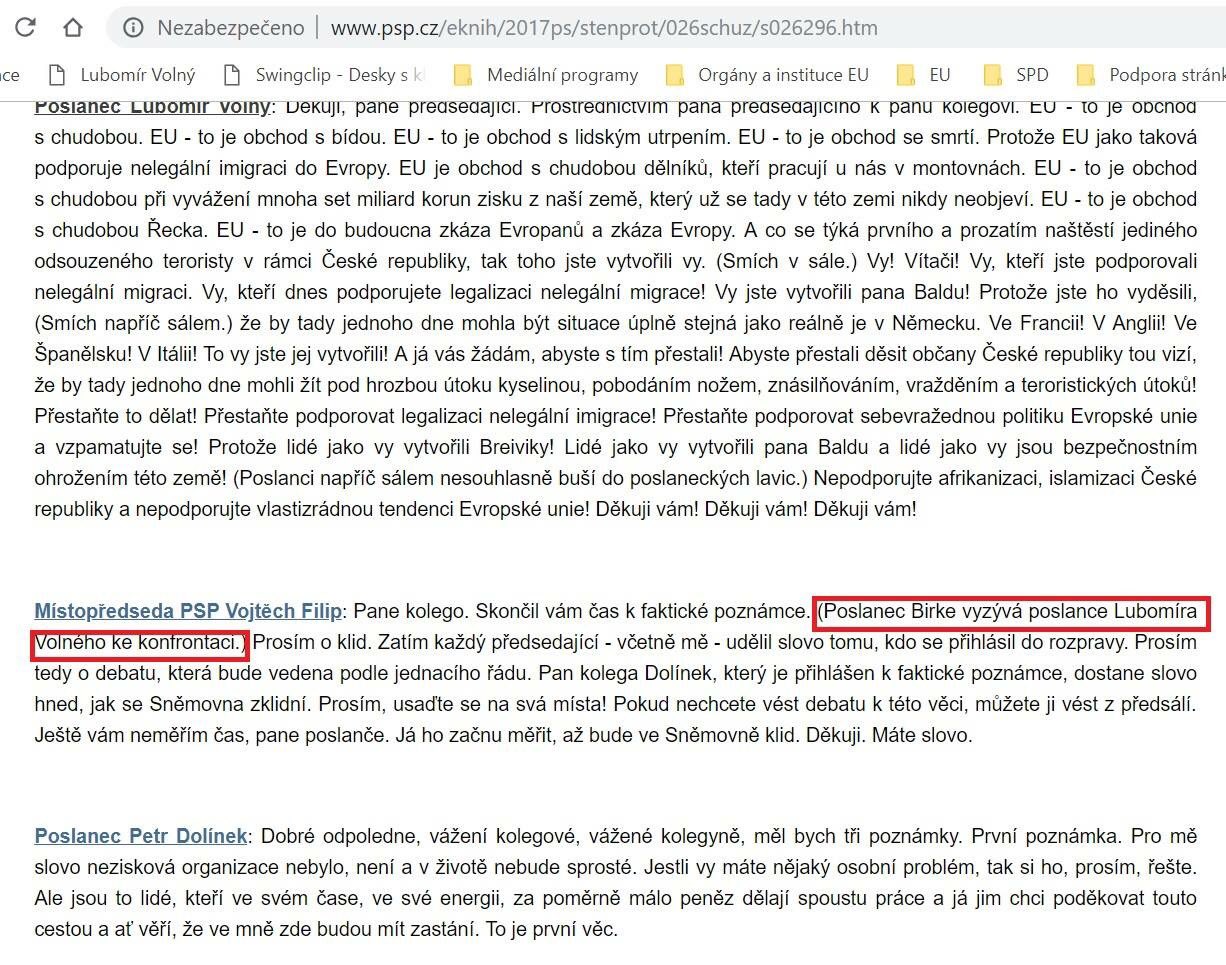Click the Mediální programy folder icon
This screenshot has height=965, width=1226.
(463, 75)
